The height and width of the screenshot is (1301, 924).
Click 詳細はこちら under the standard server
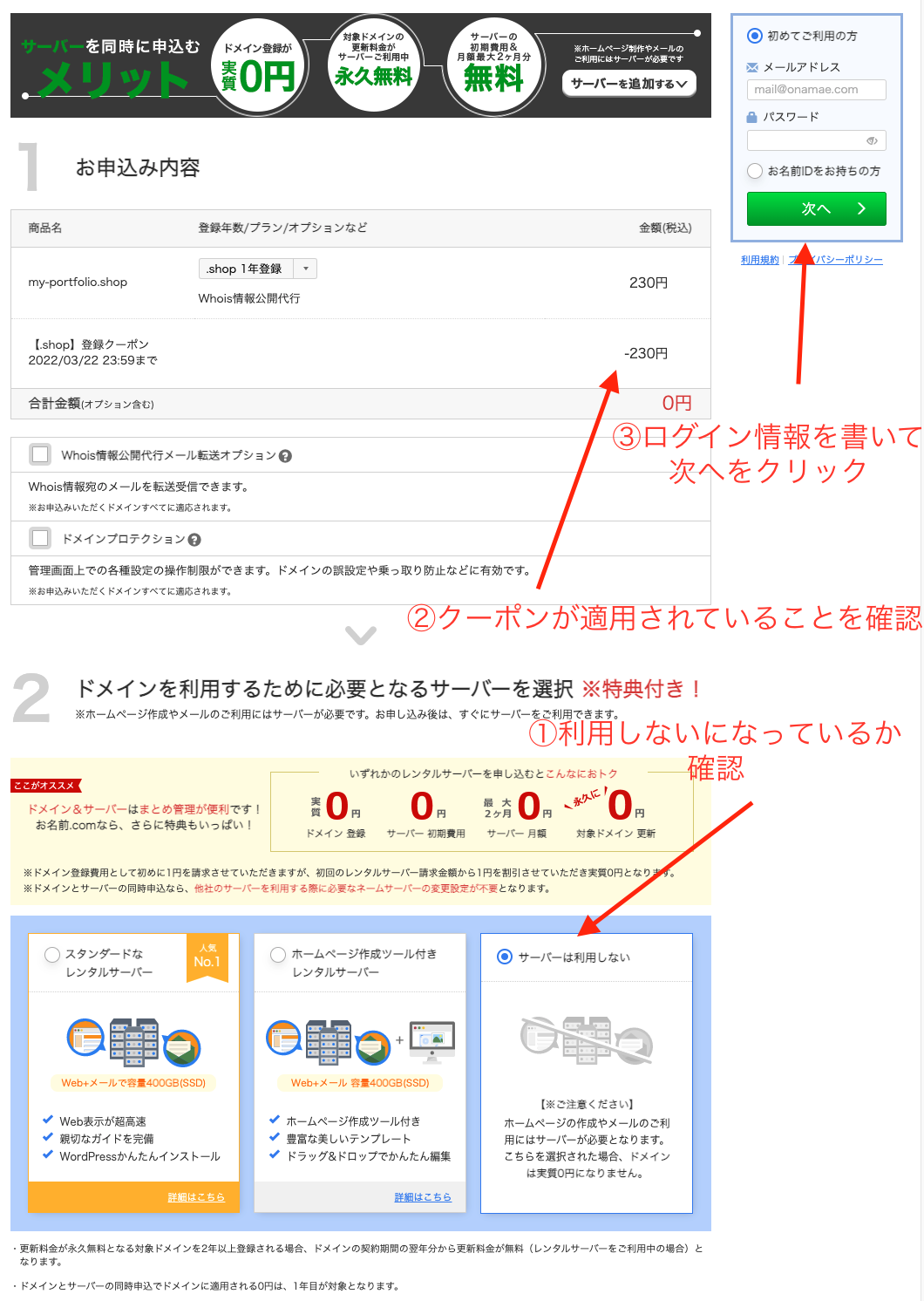[x=197, y=1197]
